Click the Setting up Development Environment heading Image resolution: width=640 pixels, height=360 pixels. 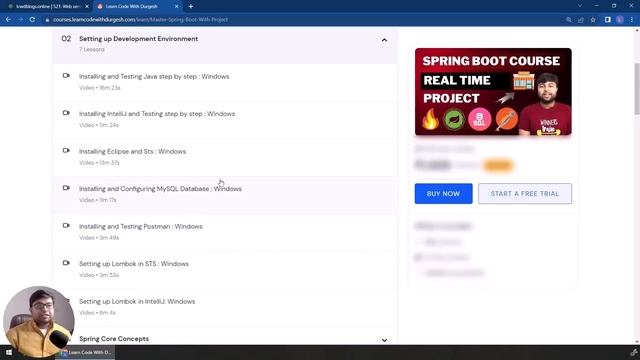pyautogui.click(x=138, y=39)
